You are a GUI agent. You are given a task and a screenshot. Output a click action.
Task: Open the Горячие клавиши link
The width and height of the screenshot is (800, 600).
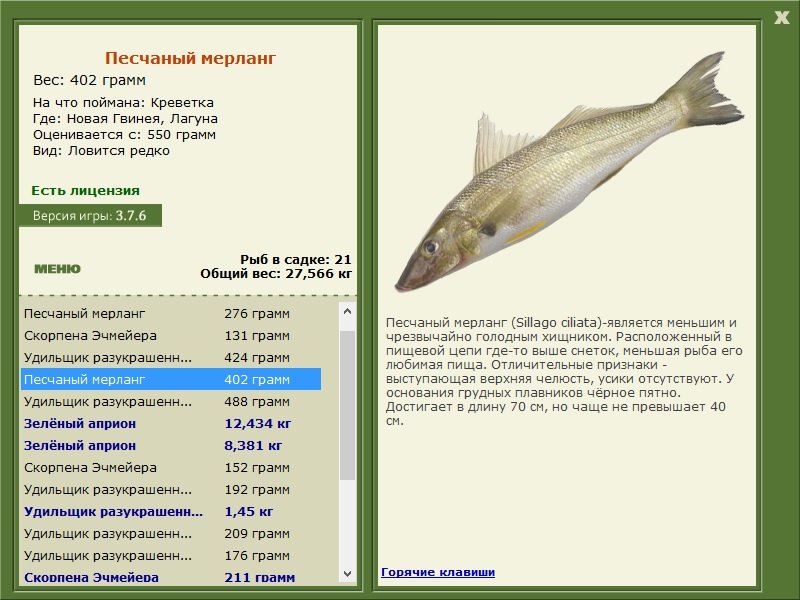click(x=438, y=572)
